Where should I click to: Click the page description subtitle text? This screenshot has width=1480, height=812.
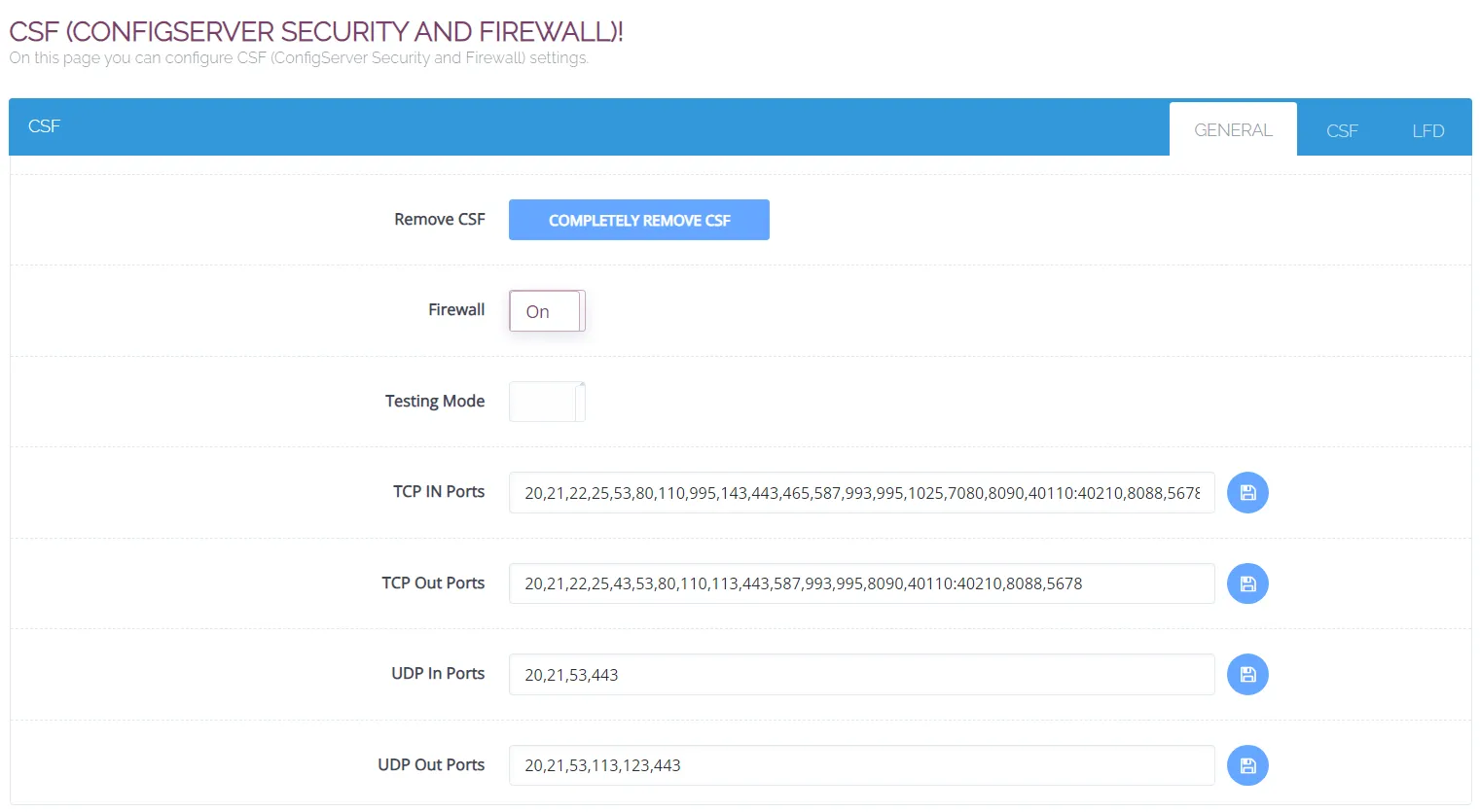tap(299, 57)
